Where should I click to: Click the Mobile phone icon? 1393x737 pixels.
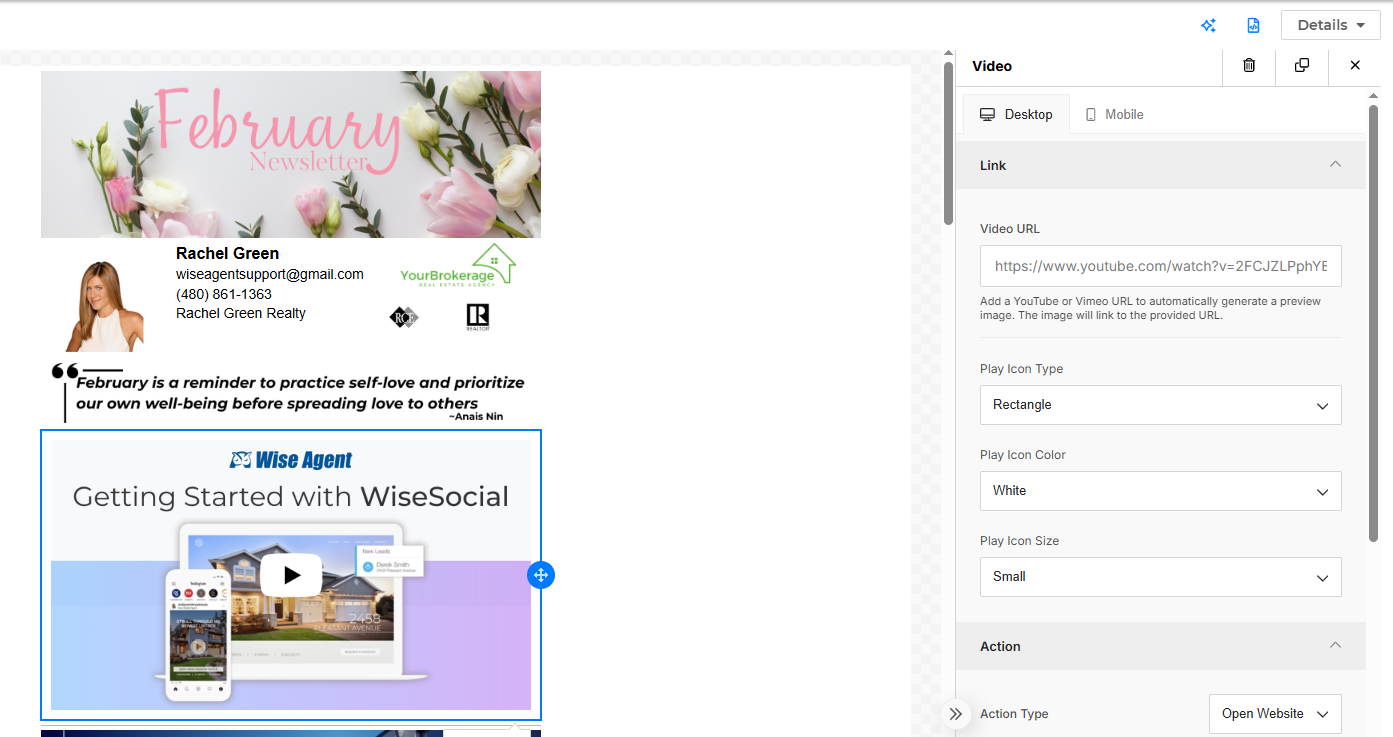[x=1091, y=114]
